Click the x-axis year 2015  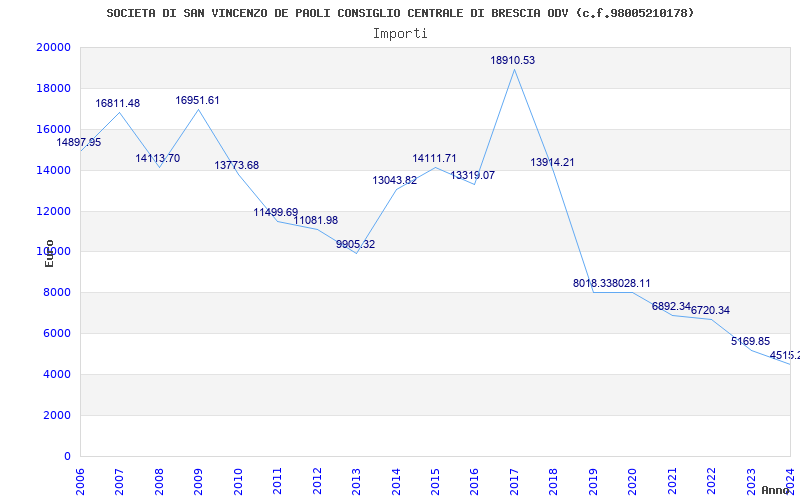pyautogui.click(x=435, y=481)
